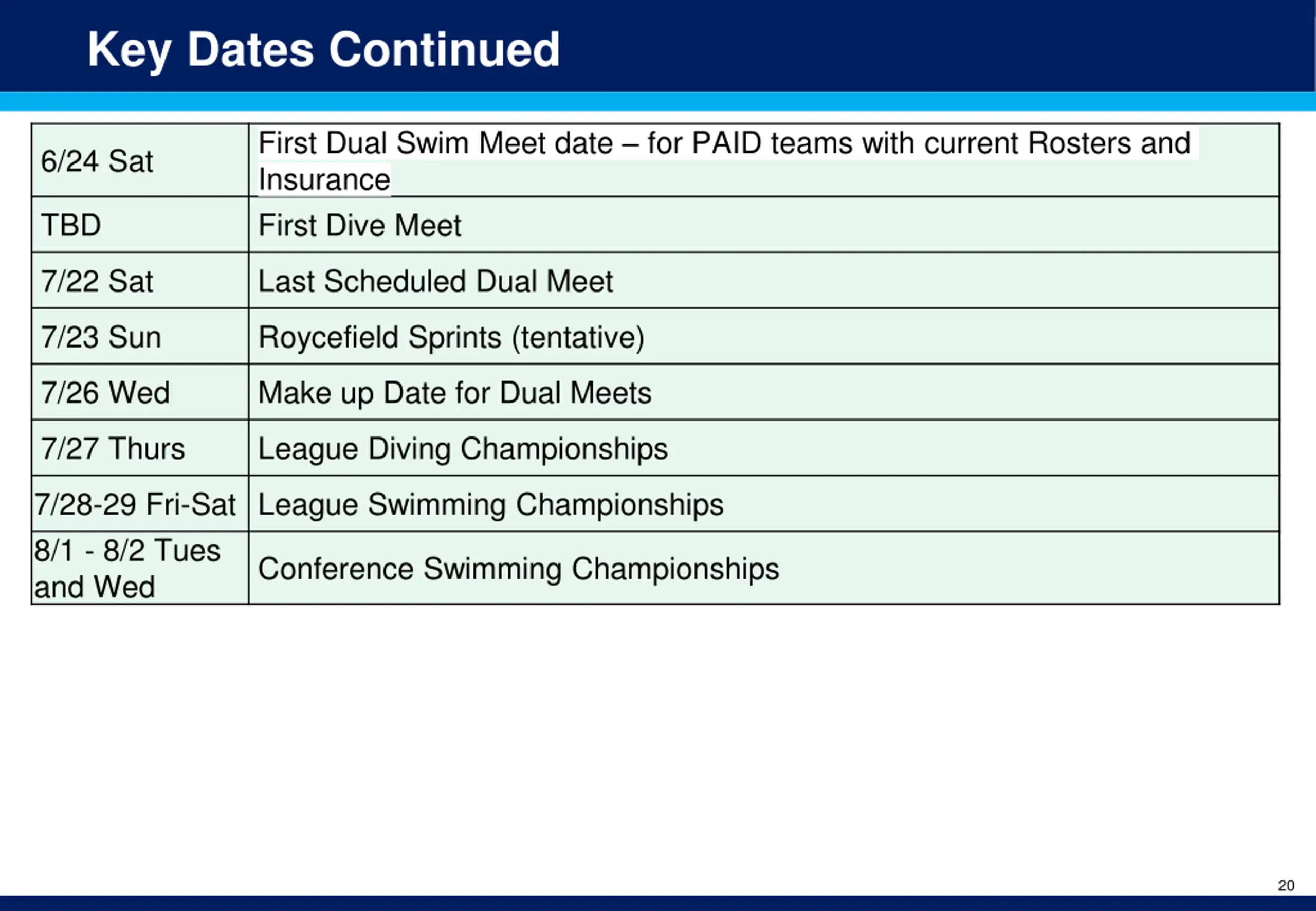
Task: Select the TBD date cell
Action: tap(140, 225)
